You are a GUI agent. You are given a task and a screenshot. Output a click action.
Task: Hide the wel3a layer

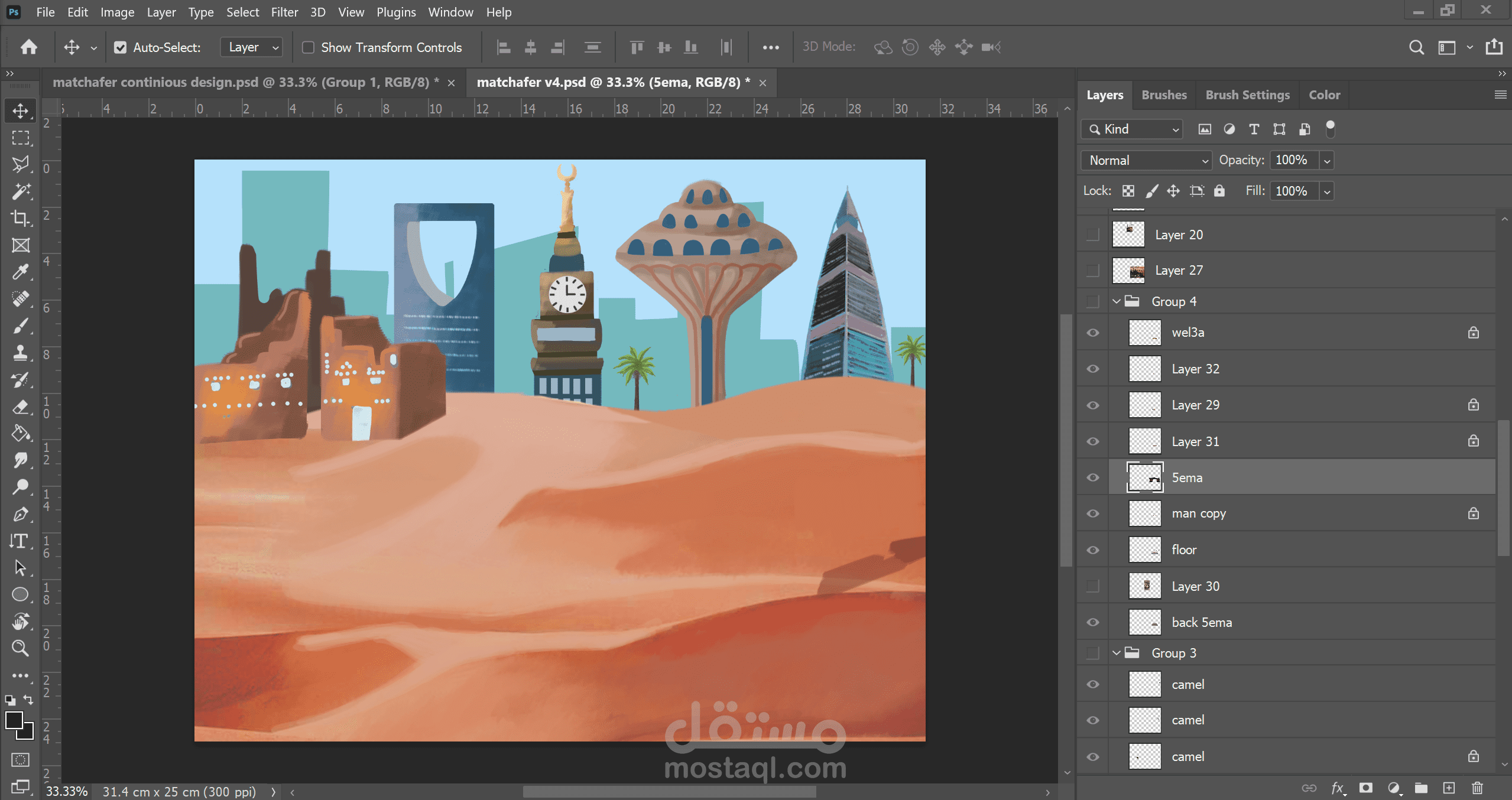[x=1093, y=333]
